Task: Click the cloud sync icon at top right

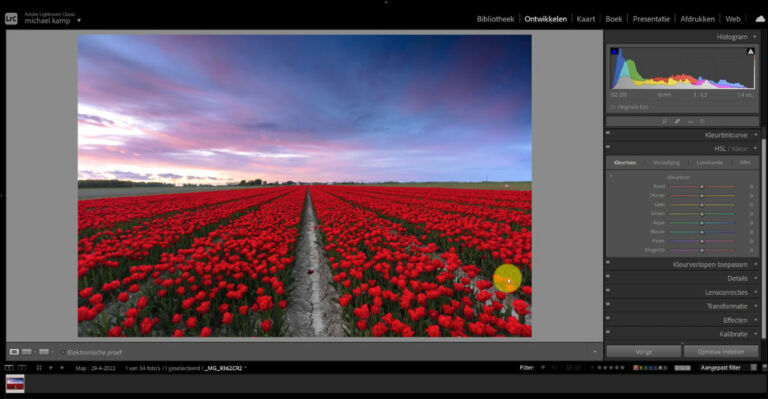Action: click(x=760, y=19)
